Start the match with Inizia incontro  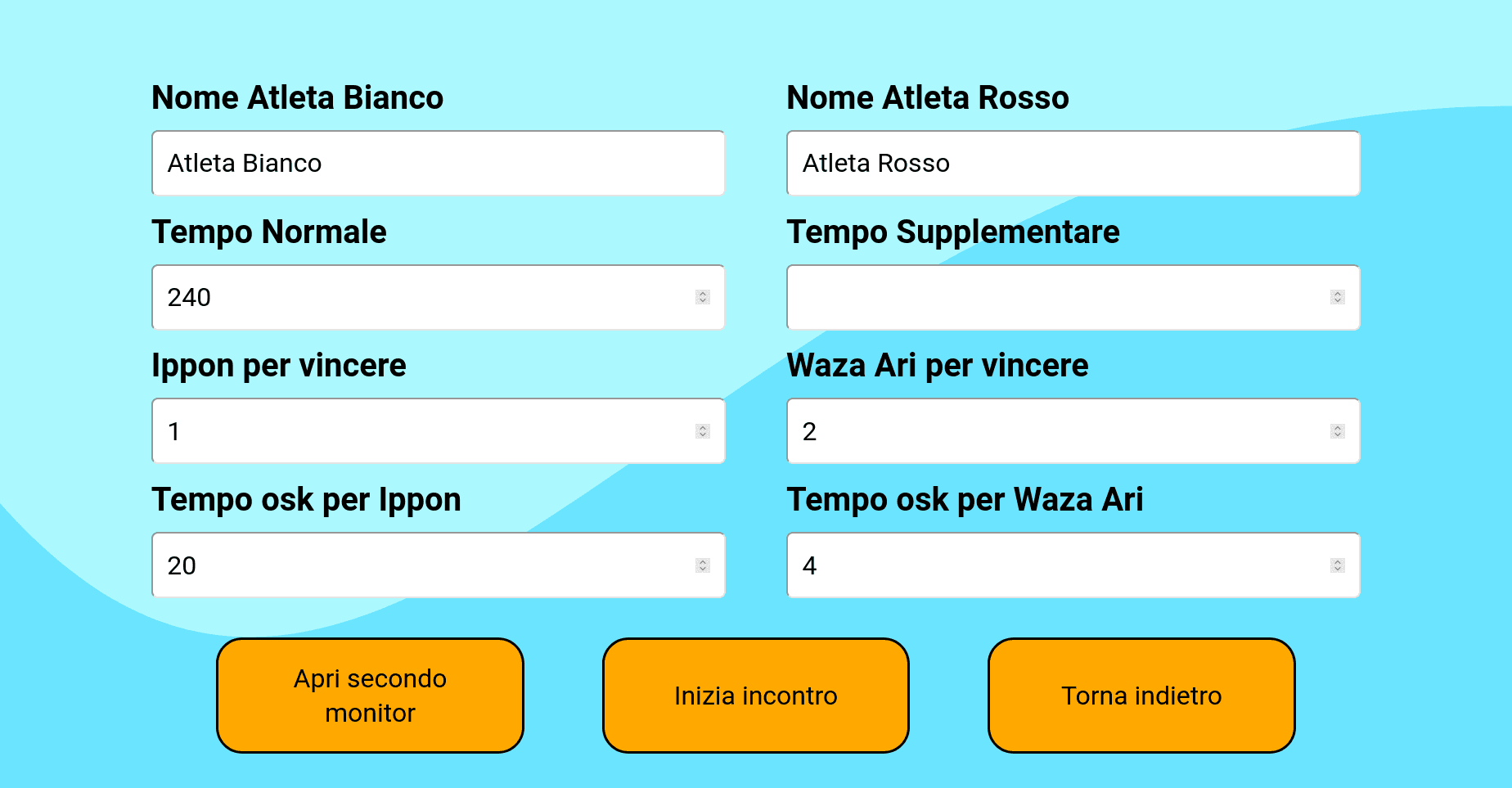756,696
